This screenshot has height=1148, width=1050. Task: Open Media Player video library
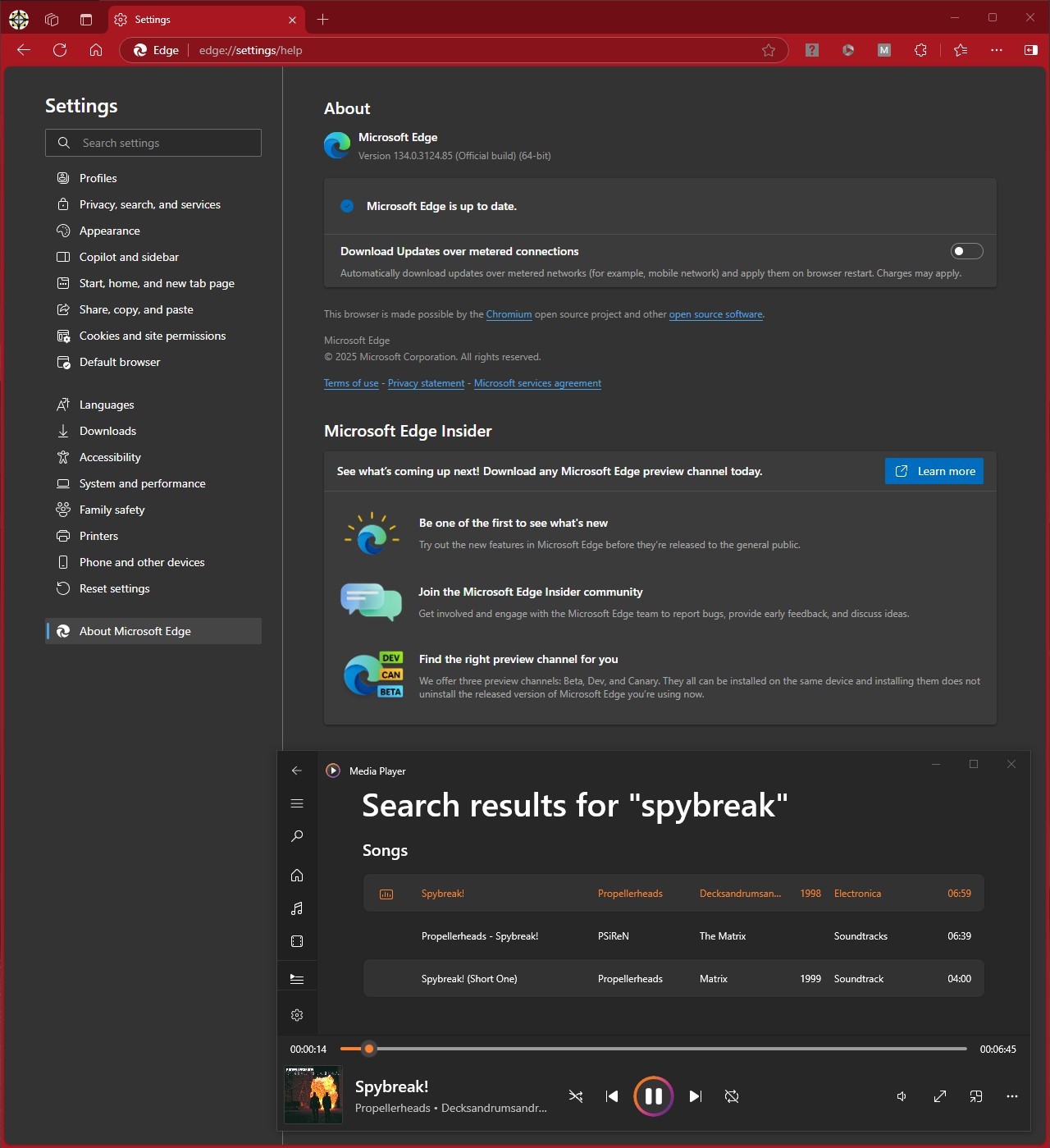297,941
